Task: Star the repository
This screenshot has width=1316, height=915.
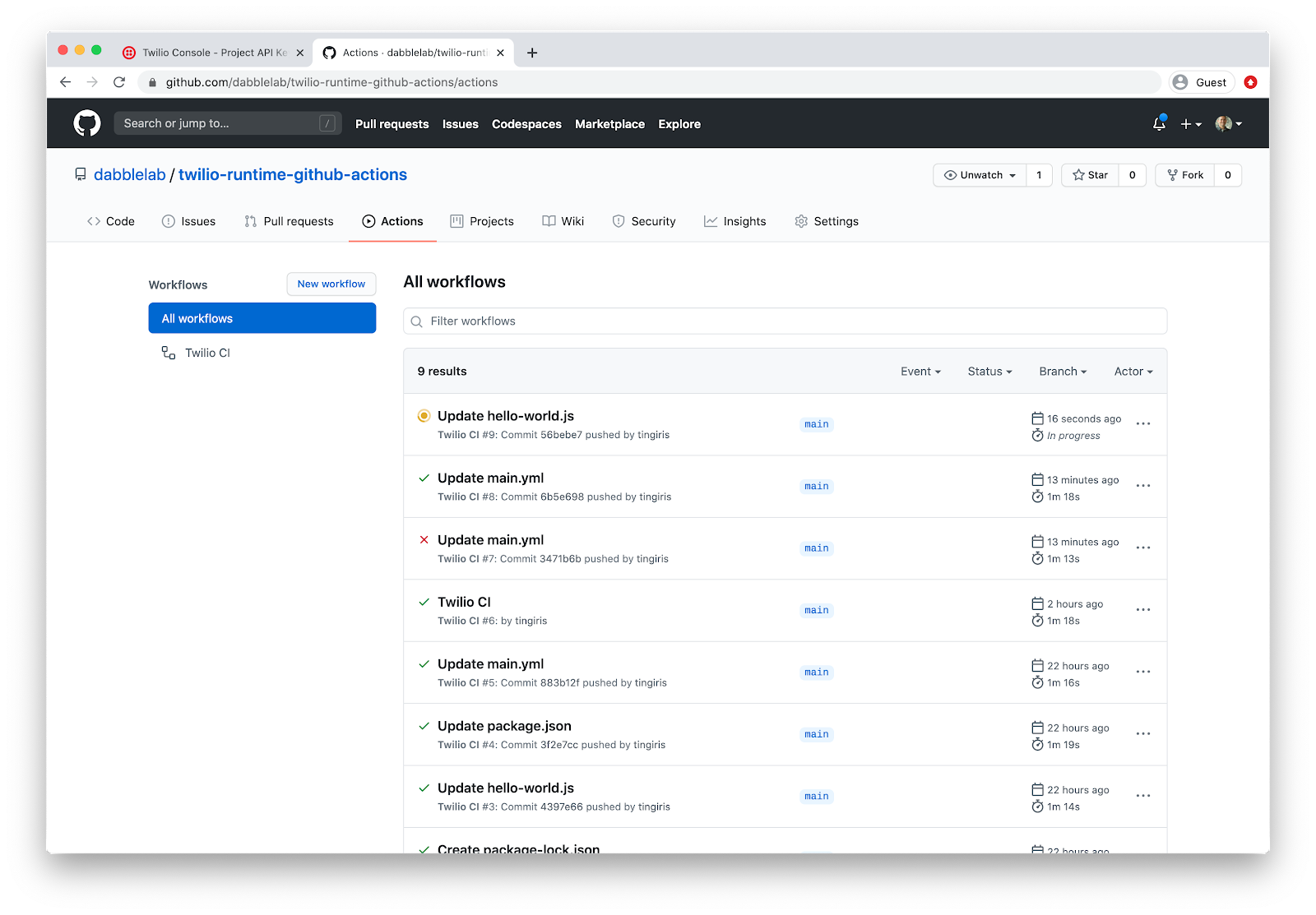Action: (1090, 175)
